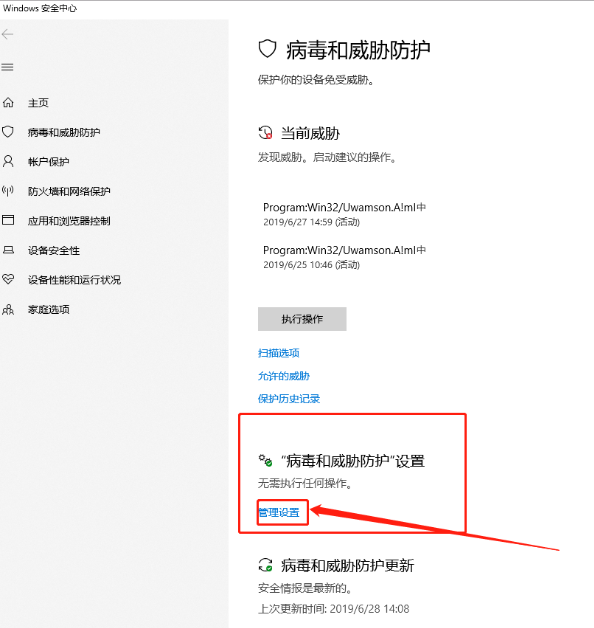Open the 允许的威胁 link
Viewport: 594px width, 628px height.
(x=284, y=376)
